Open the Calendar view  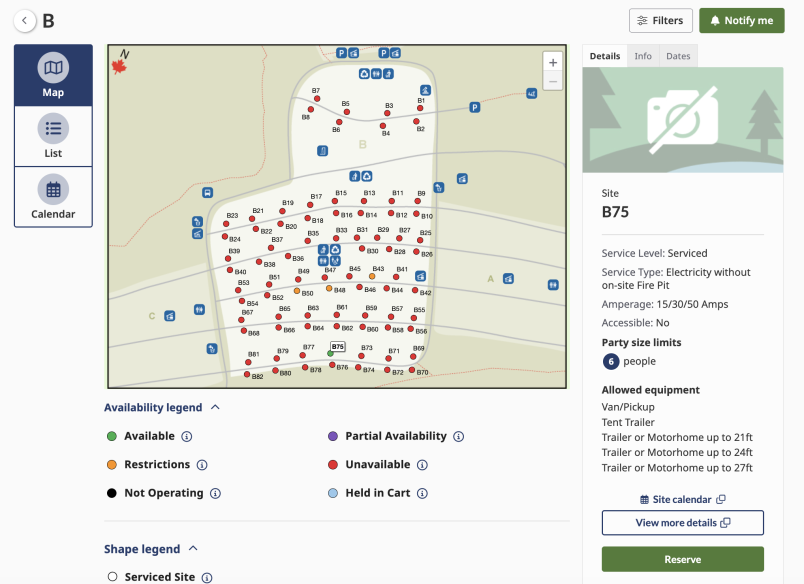click(x=53, y=197)
